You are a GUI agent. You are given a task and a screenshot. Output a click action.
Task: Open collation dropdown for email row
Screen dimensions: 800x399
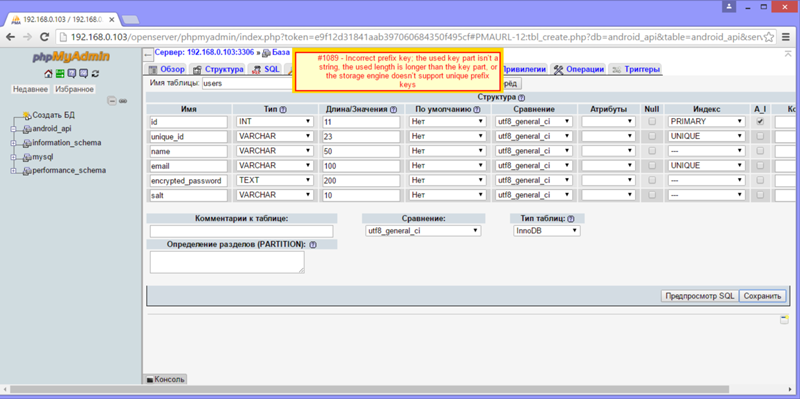pyautogui.click(x=534, y=166)
